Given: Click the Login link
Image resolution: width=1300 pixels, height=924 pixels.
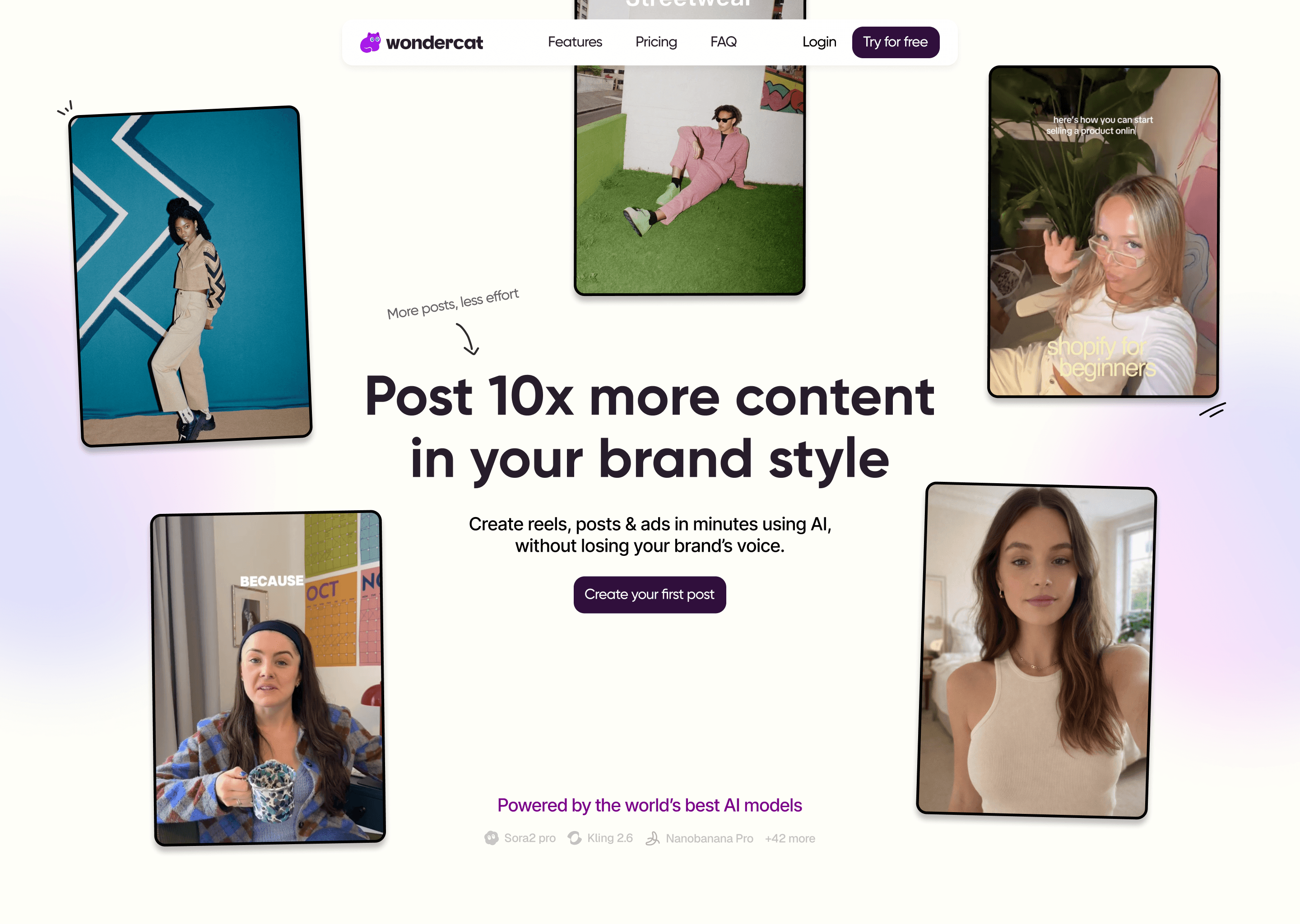Looking at the screenshot, I should (x=819, y=42).
